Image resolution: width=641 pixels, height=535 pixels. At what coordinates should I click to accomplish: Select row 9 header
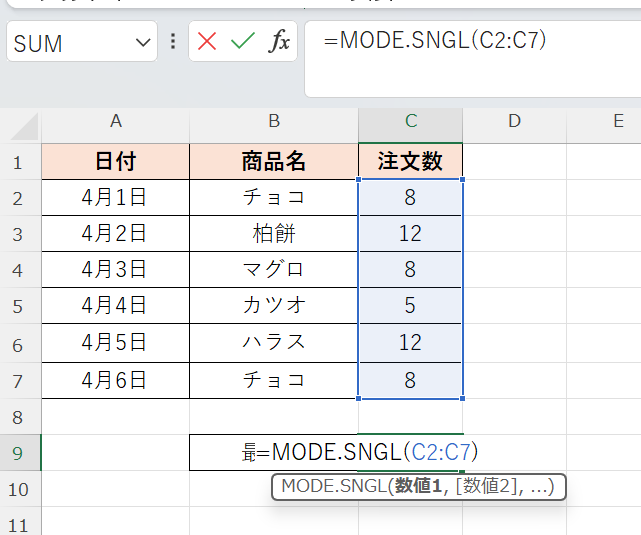pos(19,452)
